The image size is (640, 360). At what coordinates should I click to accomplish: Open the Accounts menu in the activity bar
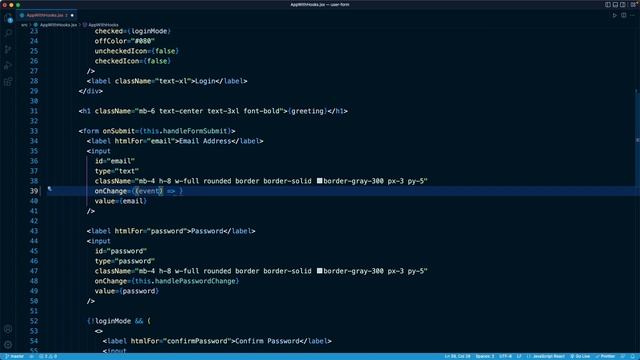[x=8, y=329]
